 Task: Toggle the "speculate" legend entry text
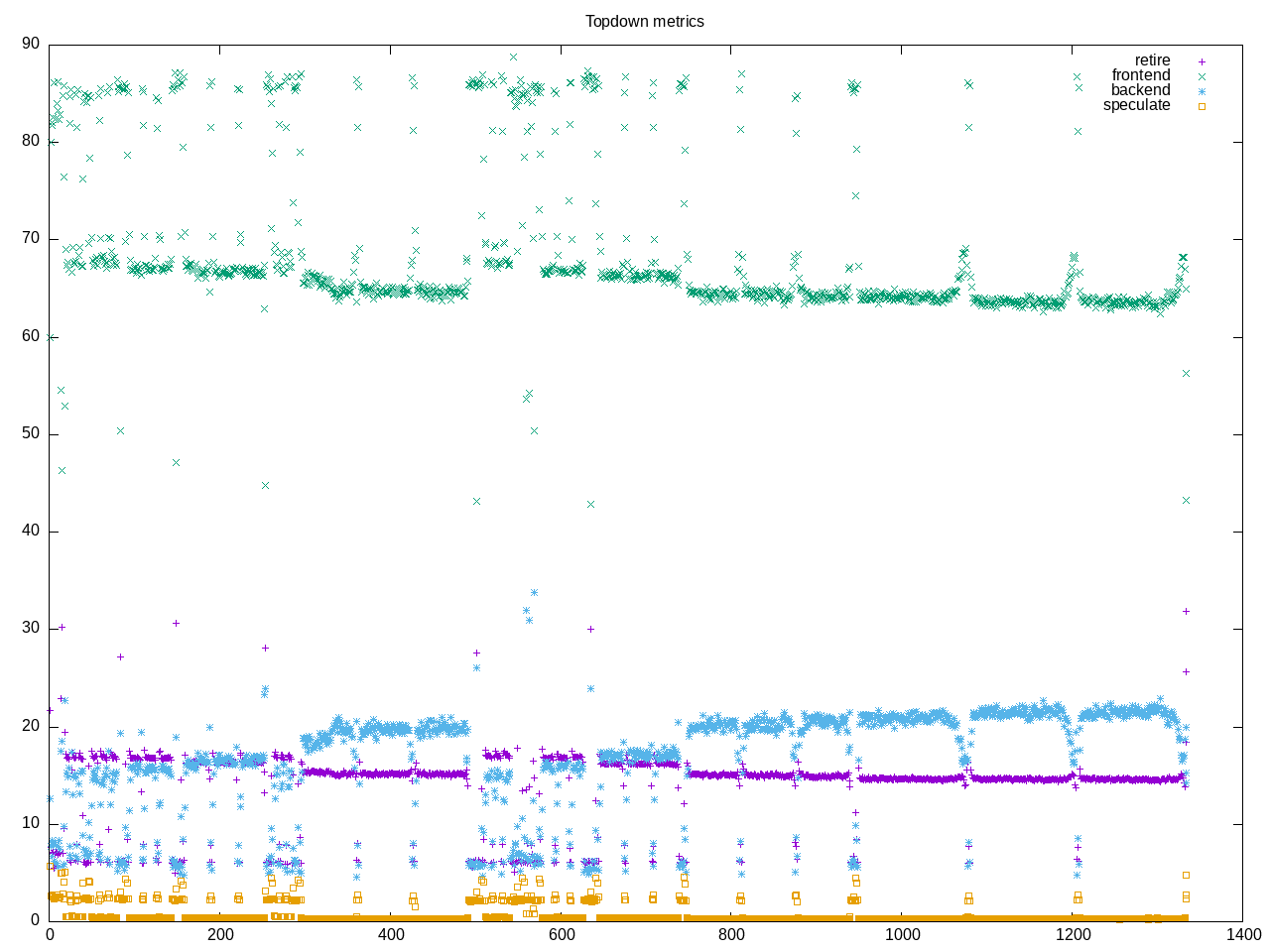pos(1136,105)
